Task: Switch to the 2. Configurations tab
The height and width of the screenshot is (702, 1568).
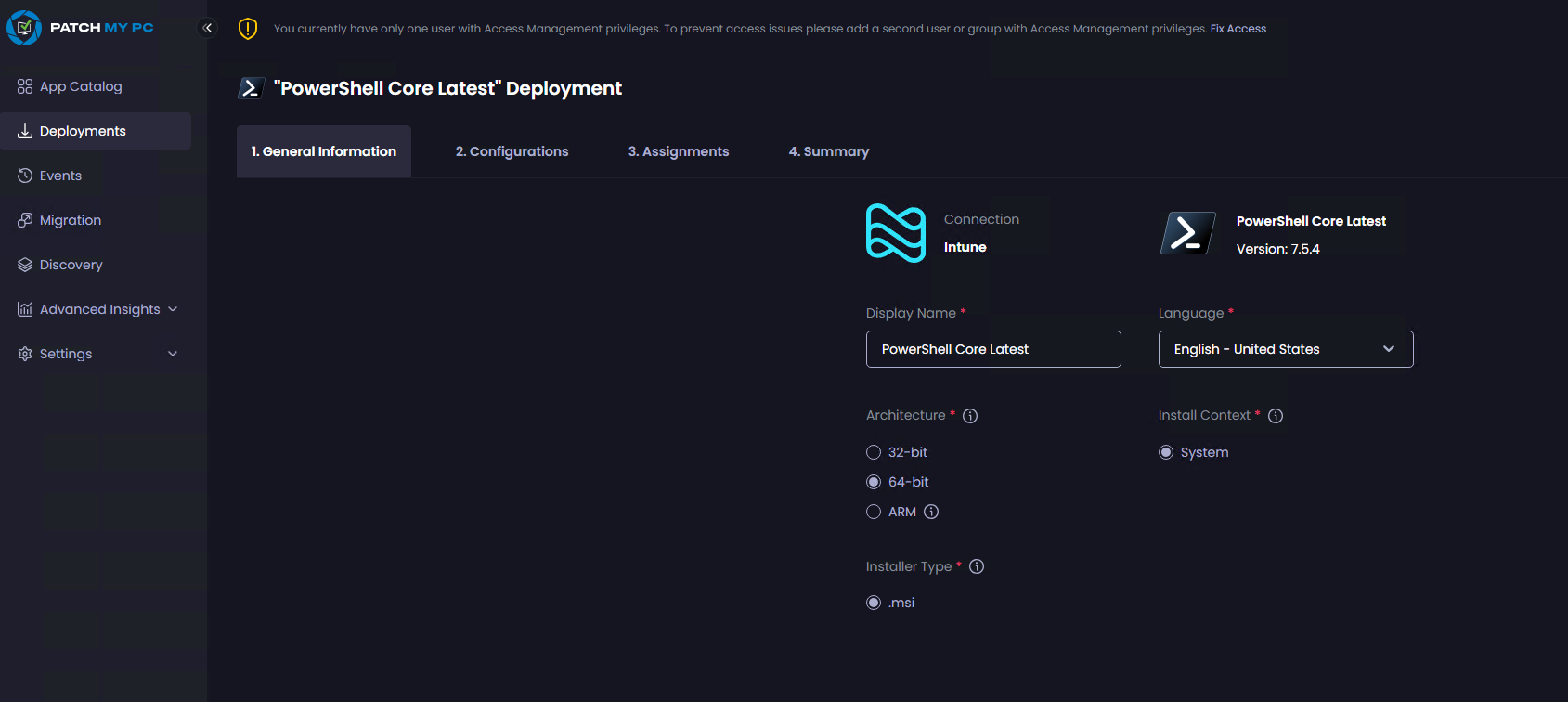Action: click(x=512, y=151)
